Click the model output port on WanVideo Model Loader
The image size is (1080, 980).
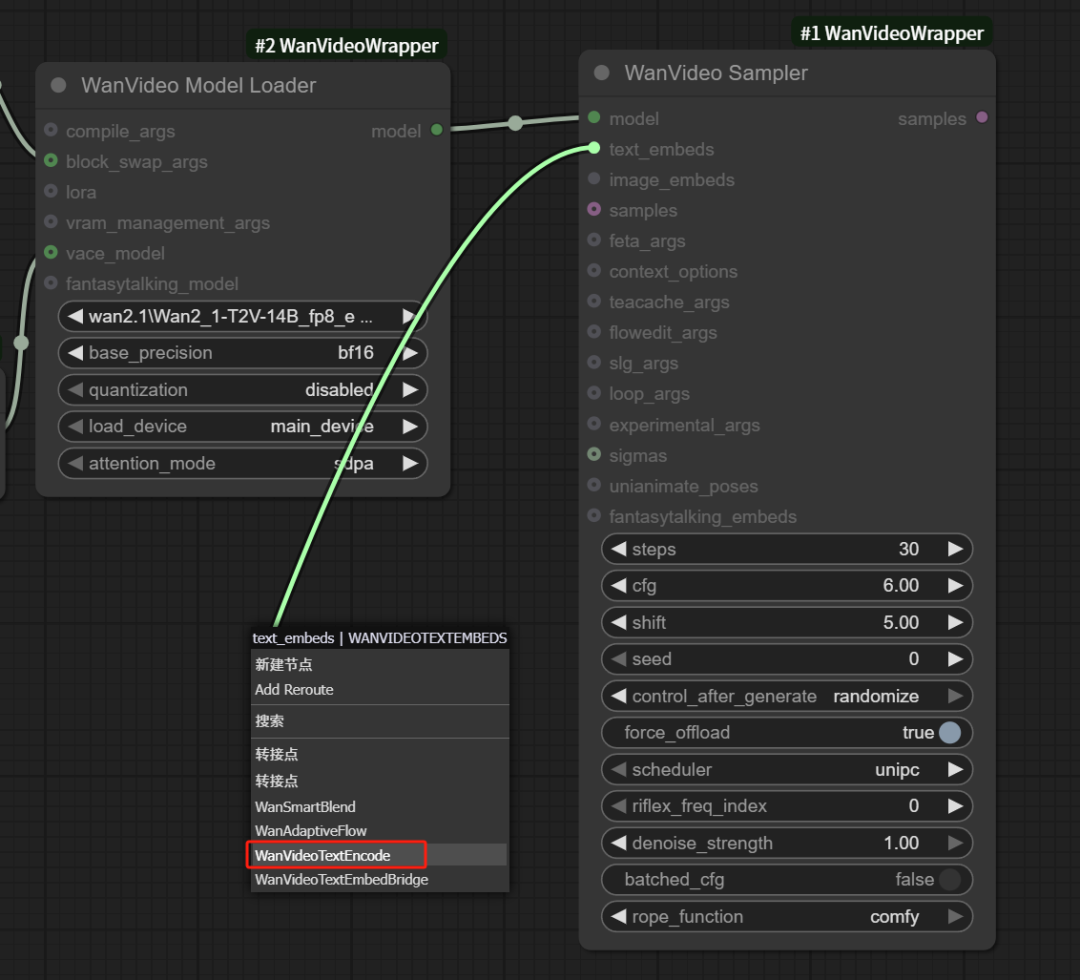[436, 130]
